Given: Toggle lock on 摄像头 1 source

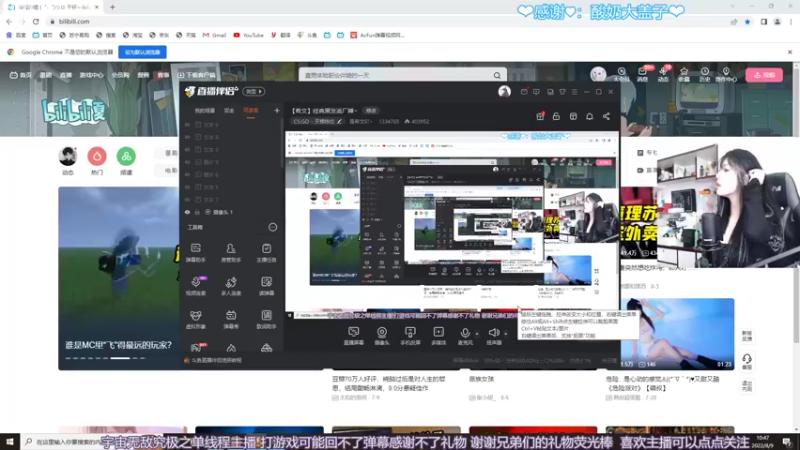Looking at the screenshot, I should [197, 212].
